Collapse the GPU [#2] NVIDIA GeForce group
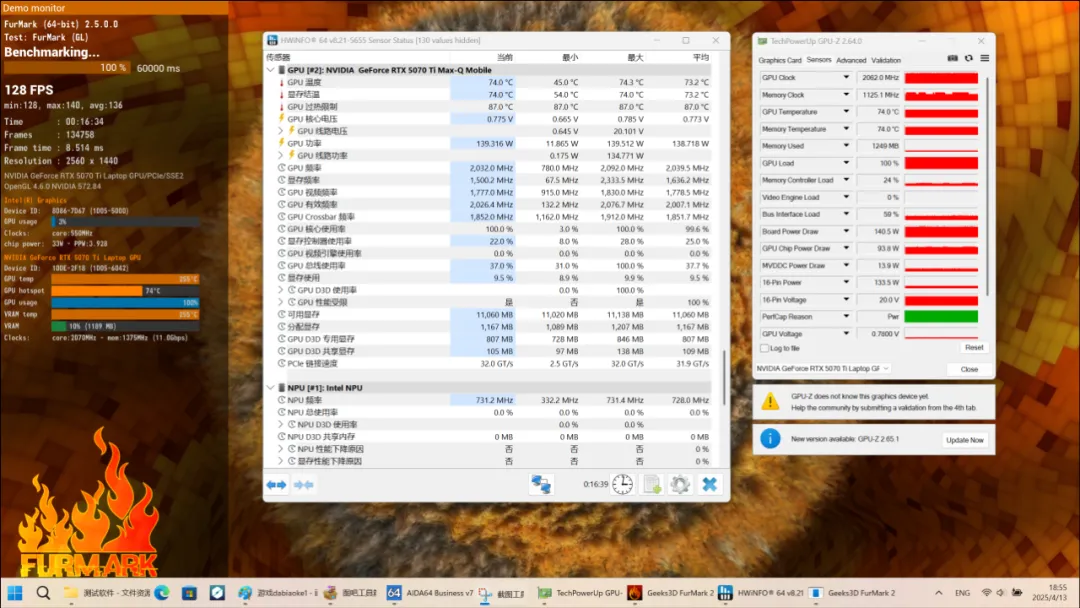Image resolution: width=1080 pixels, height=608 pixels. (271, 70)
